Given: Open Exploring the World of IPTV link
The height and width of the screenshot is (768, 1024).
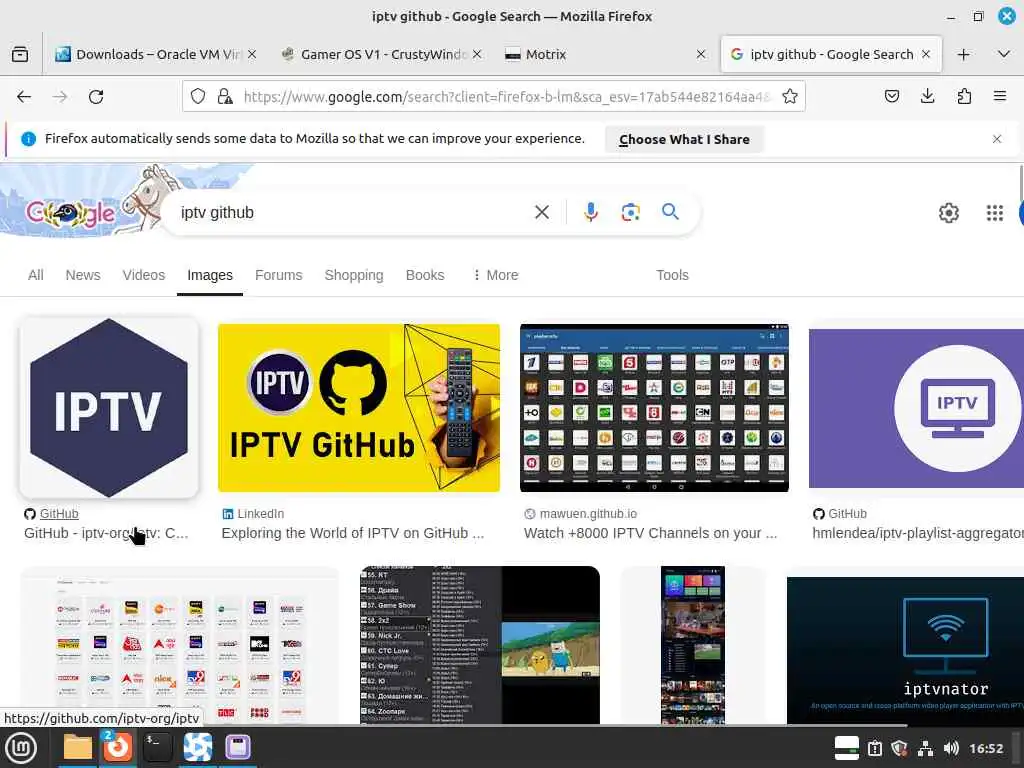Looking at the screenshot, I should 353,533.
